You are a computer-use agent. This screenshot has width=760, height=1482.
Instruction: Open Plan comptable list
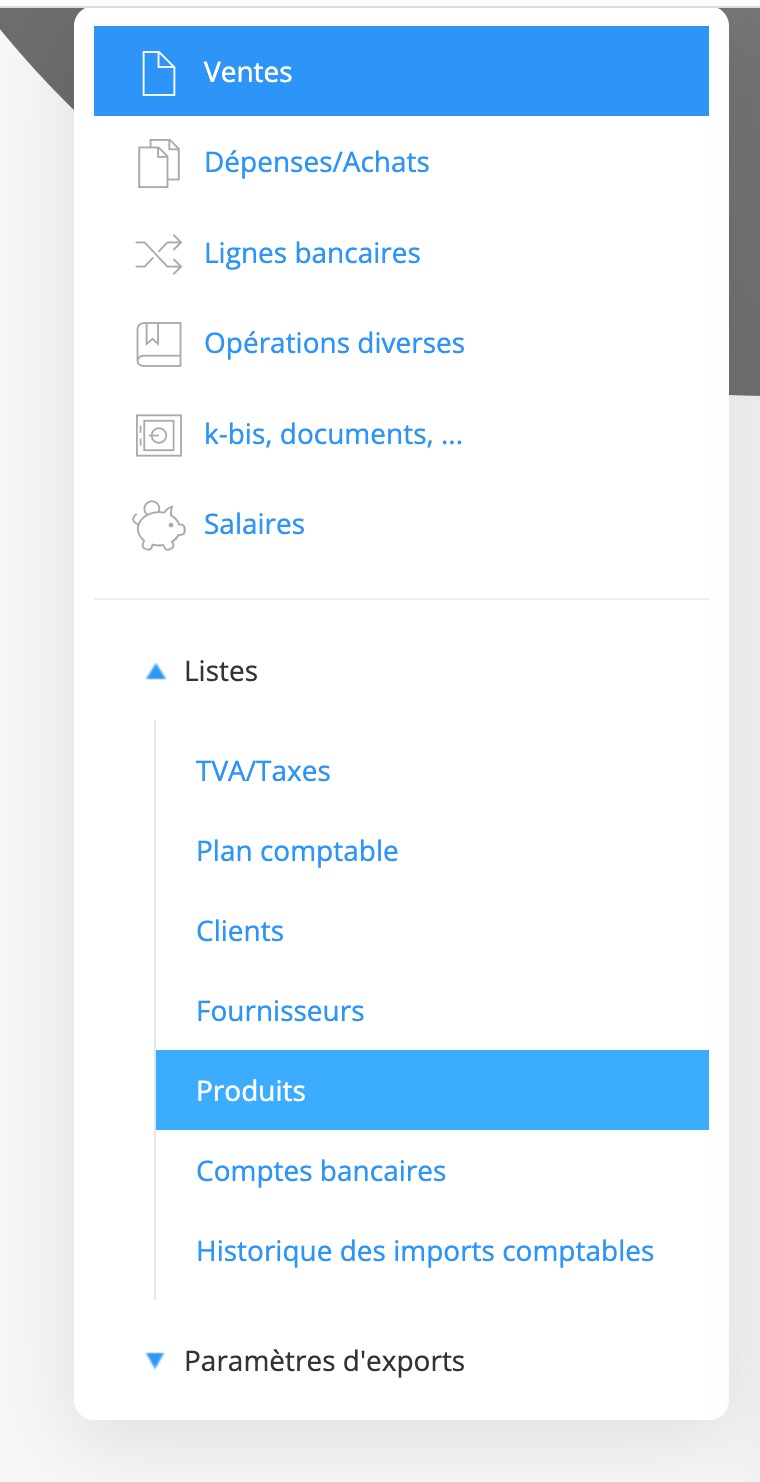pyautogui.click(x=297, y=851)
